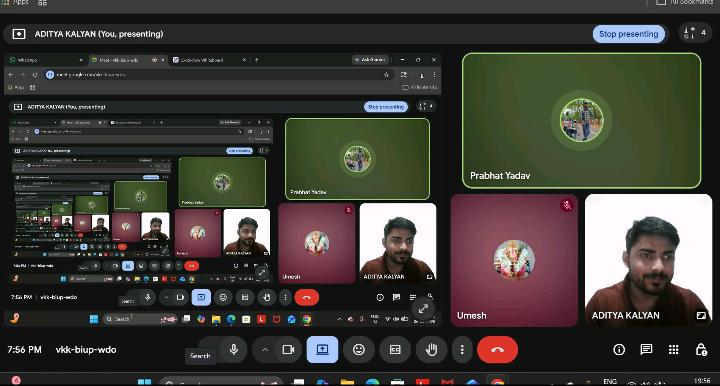Open three-dot Chrome menu in shared browser
Screen dimensions: 720x386
pos(434,74)
